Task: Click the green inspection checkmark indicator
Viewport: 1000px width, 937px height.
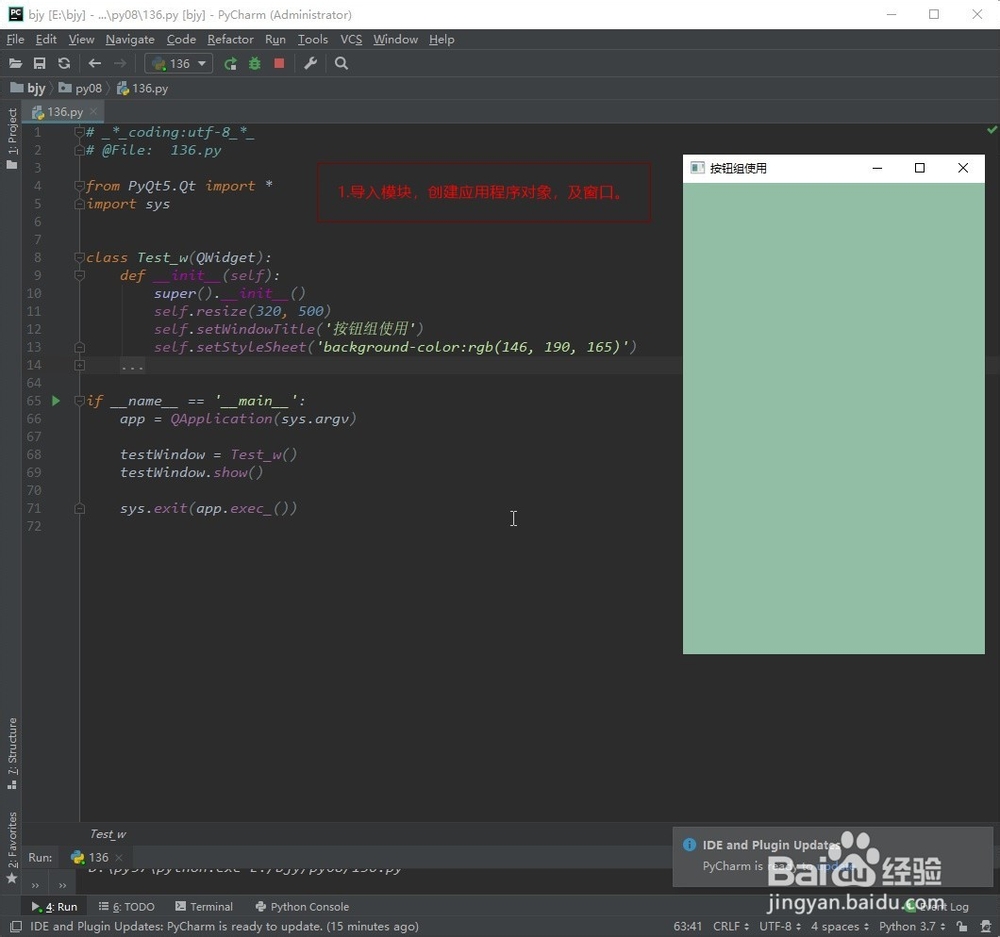Action: coord(992,129)
